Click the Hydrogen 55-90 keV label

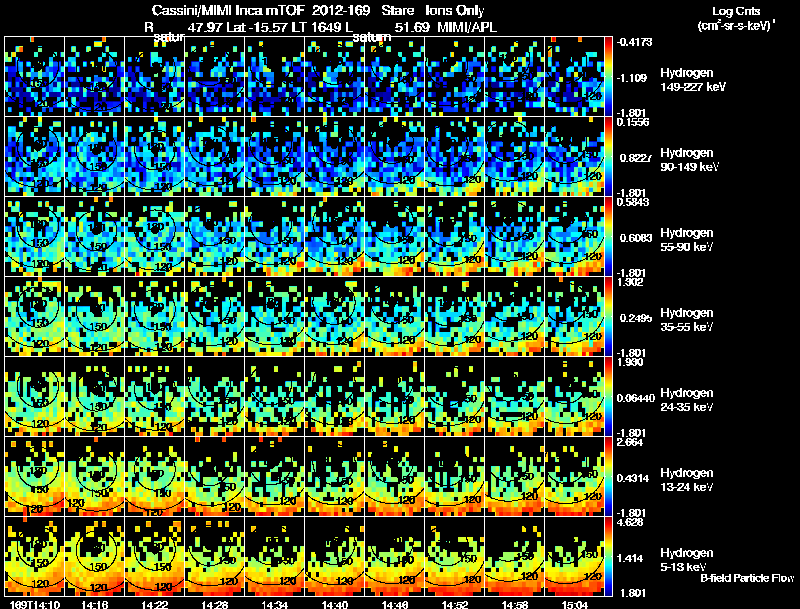pos(687,240)
